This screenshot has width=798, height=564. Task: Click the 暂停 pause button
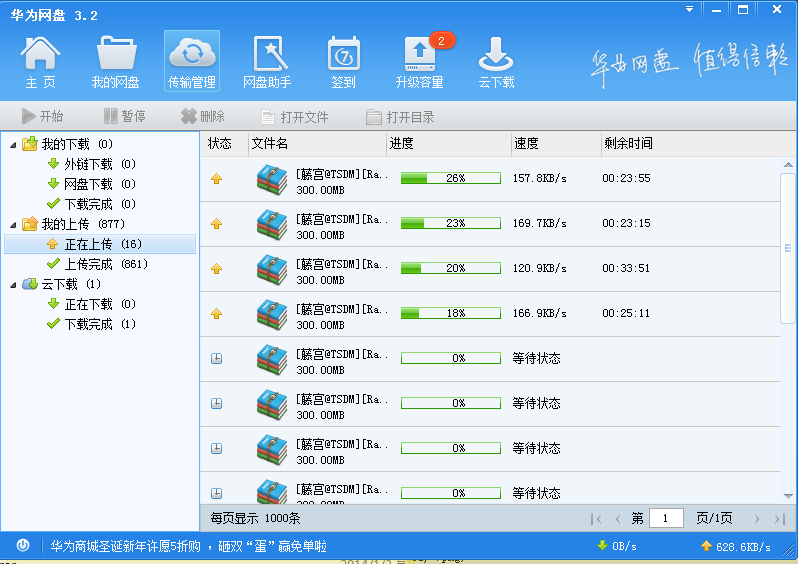(125, 116)
